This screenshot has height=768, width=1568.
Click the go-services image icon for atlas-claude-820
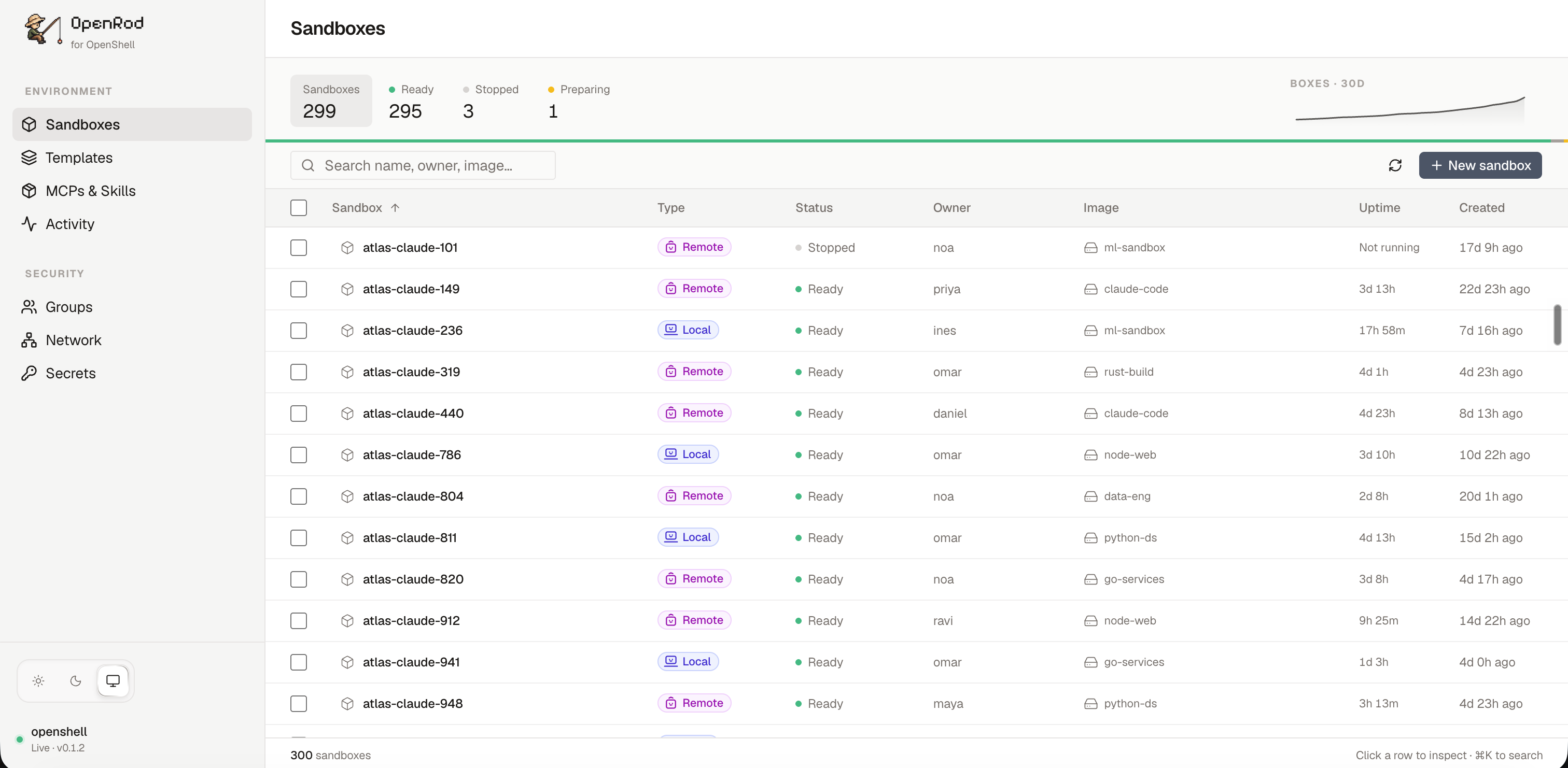tap(1090, 579)
